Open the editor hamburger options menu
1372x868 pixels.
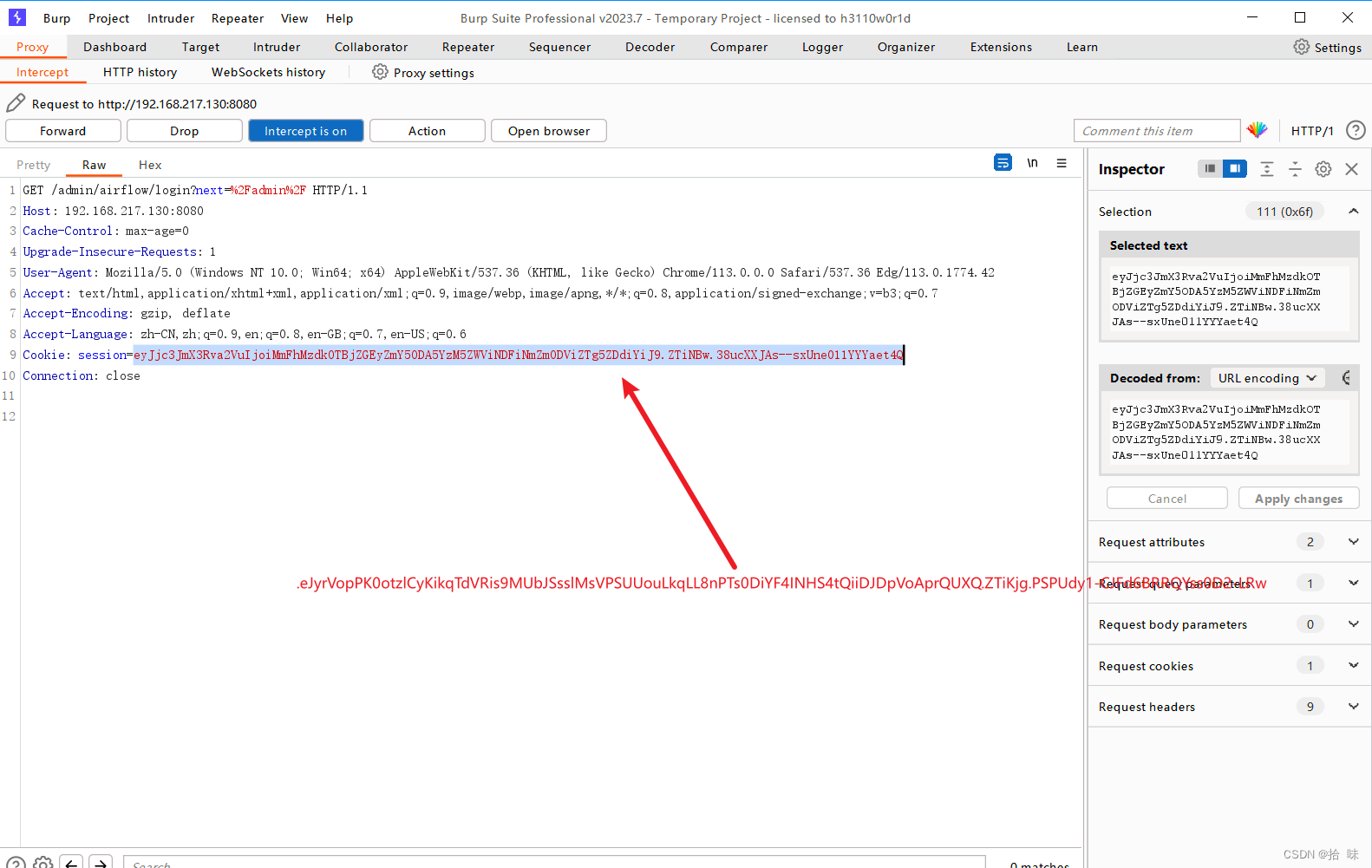pos(1062,162)
